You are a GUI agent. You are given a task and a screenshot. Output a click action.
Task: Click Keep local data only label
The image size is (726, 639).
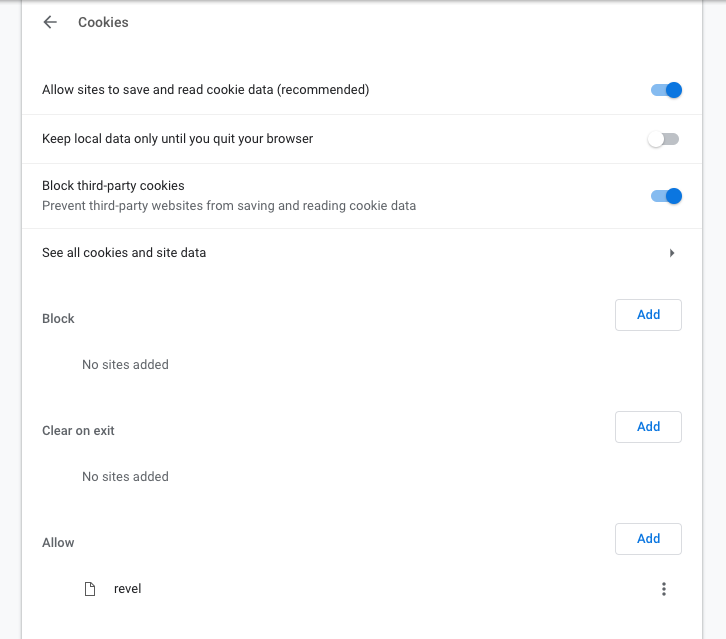(177, 139)
